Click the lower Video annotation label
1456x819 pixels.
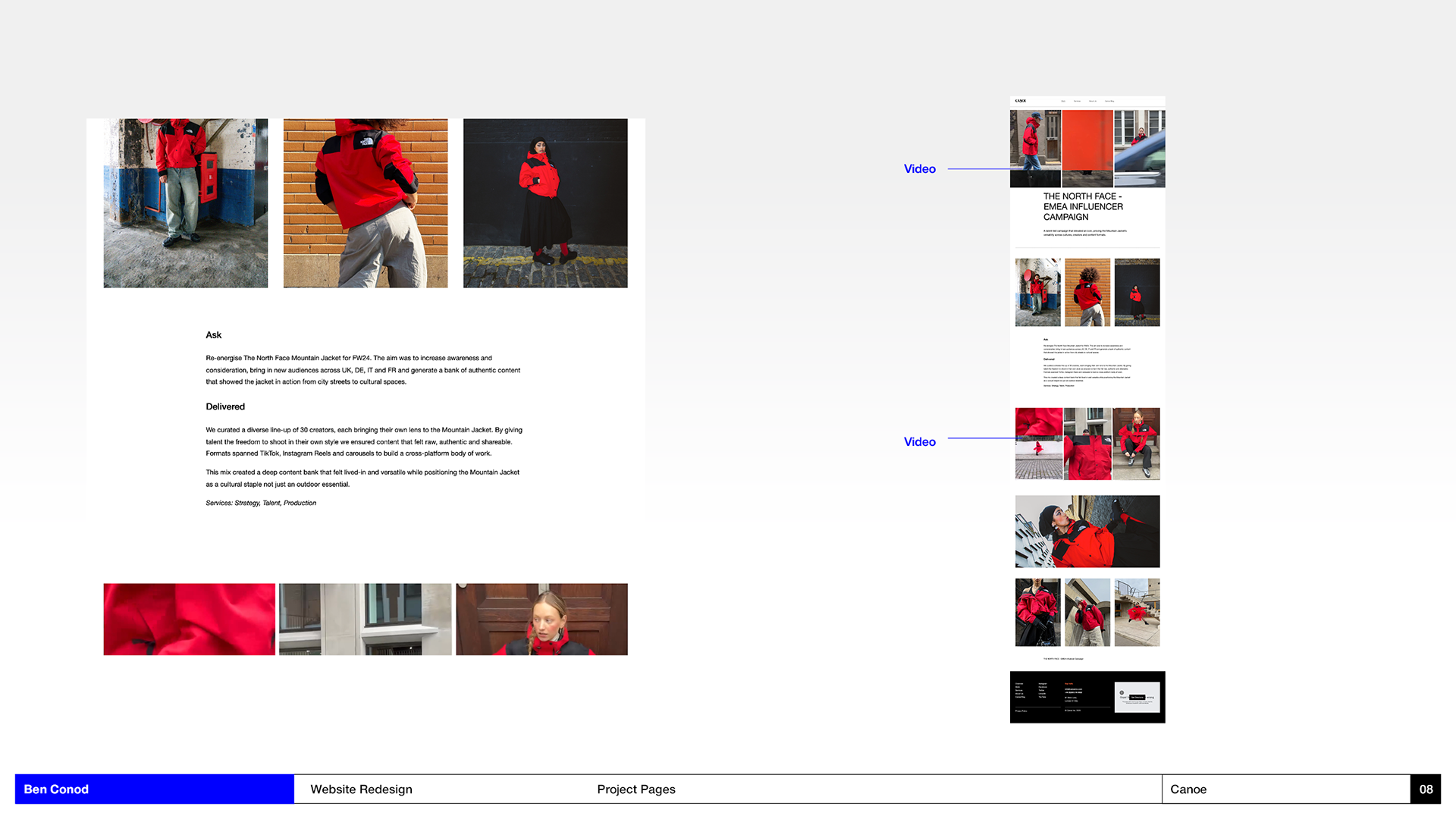[x=919, y=442]
